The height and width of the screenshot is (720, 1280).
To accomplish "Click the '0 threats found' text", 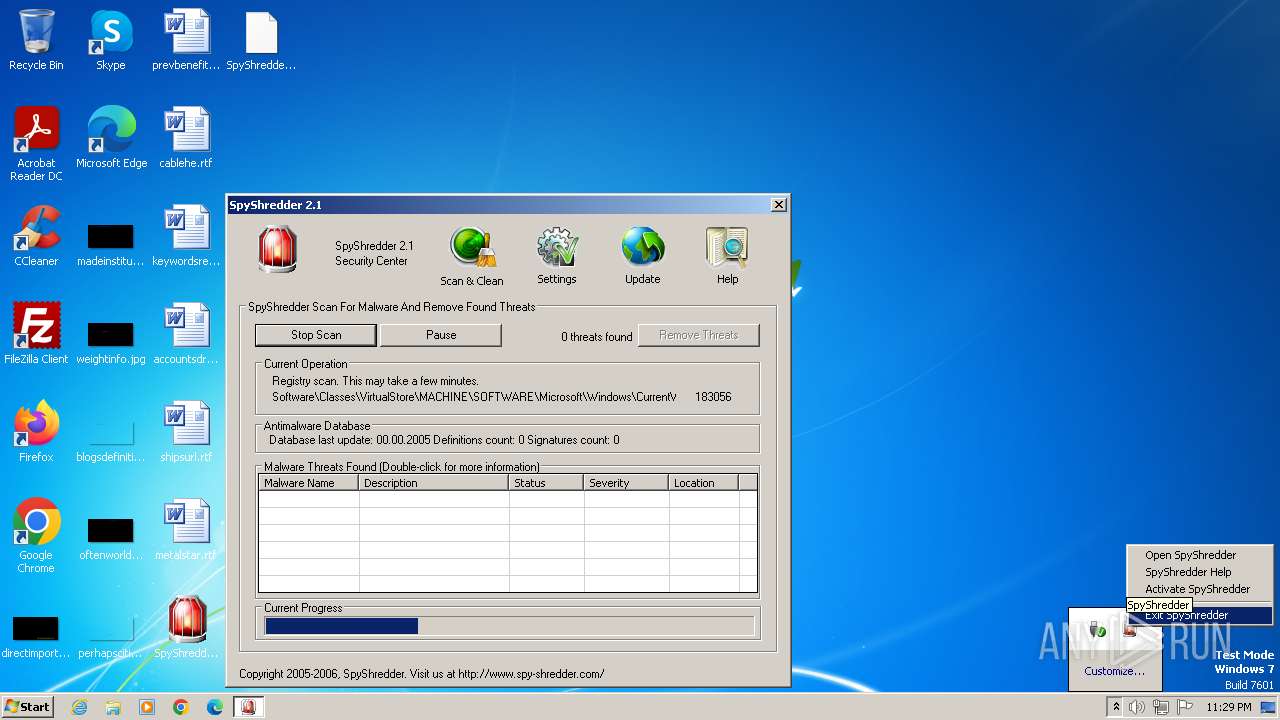I will click(x=596, y=337).
